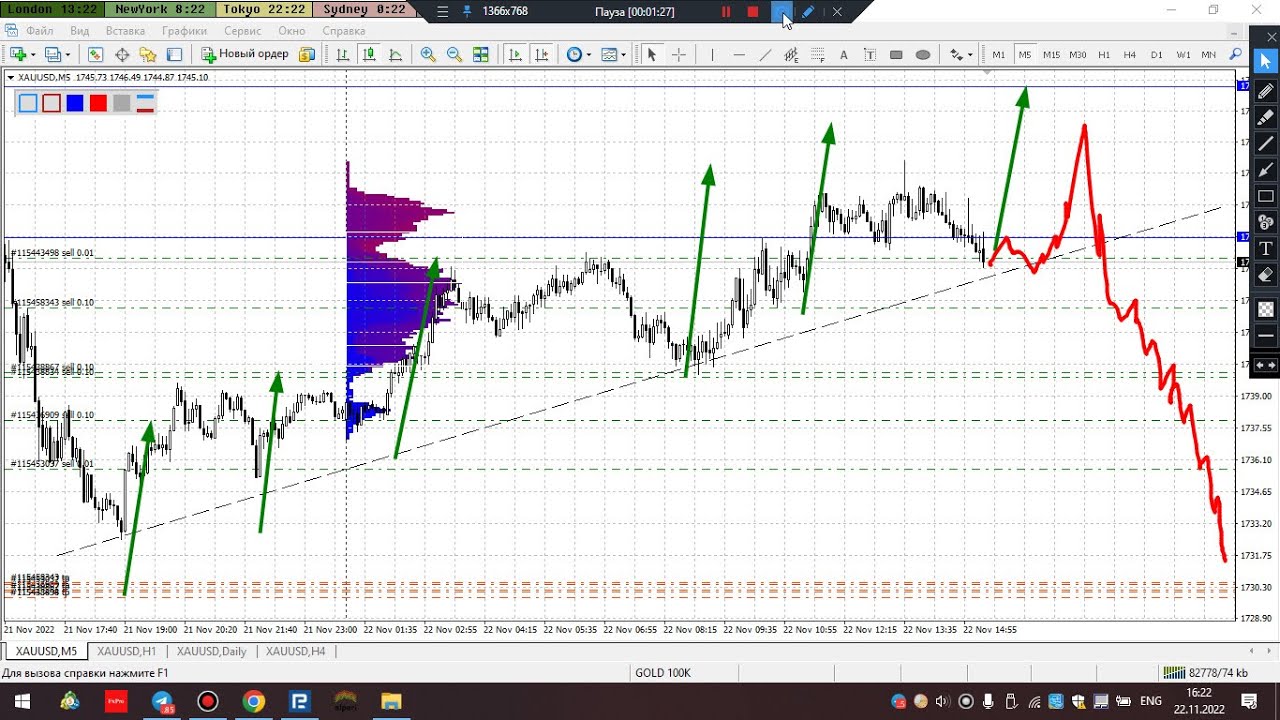The height and width of the screenshot is (720, 1280).
Task: Pick solid blue color swatch on chart
Action: click(75, 102)
